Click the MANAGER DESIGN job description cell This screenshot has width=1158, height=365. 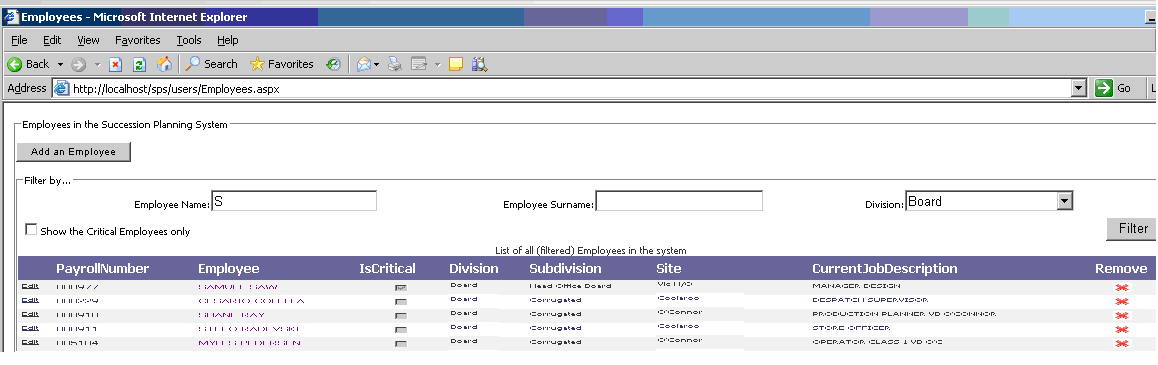coord(856,285)
